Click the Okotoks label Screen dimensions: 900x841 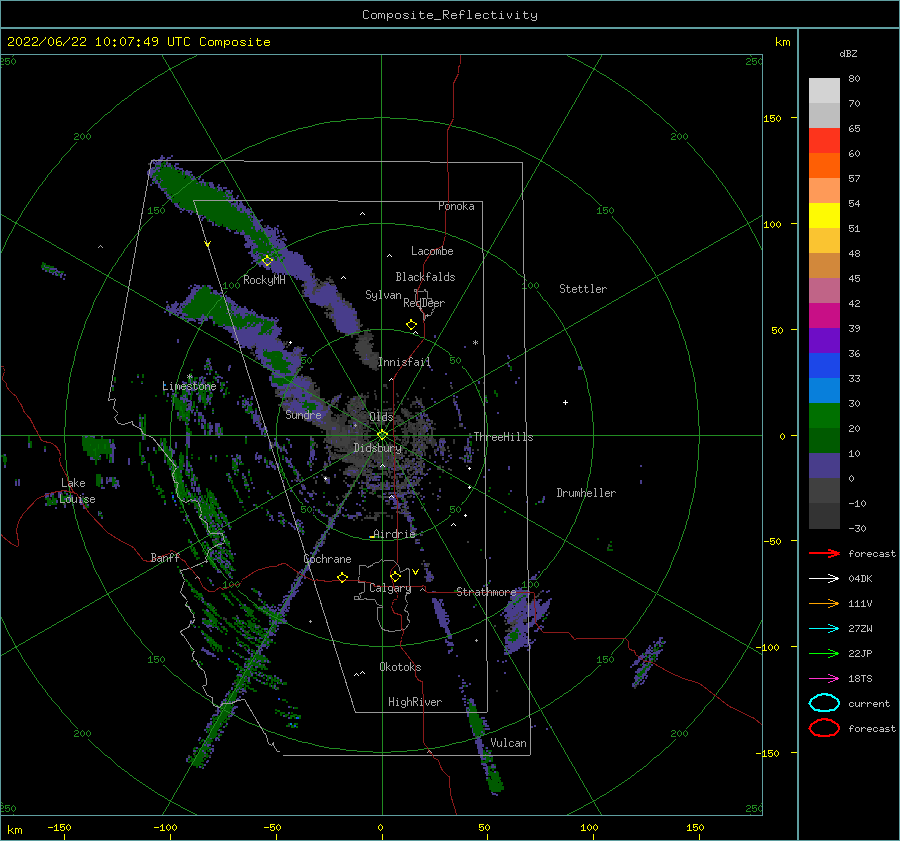(399, 666)
